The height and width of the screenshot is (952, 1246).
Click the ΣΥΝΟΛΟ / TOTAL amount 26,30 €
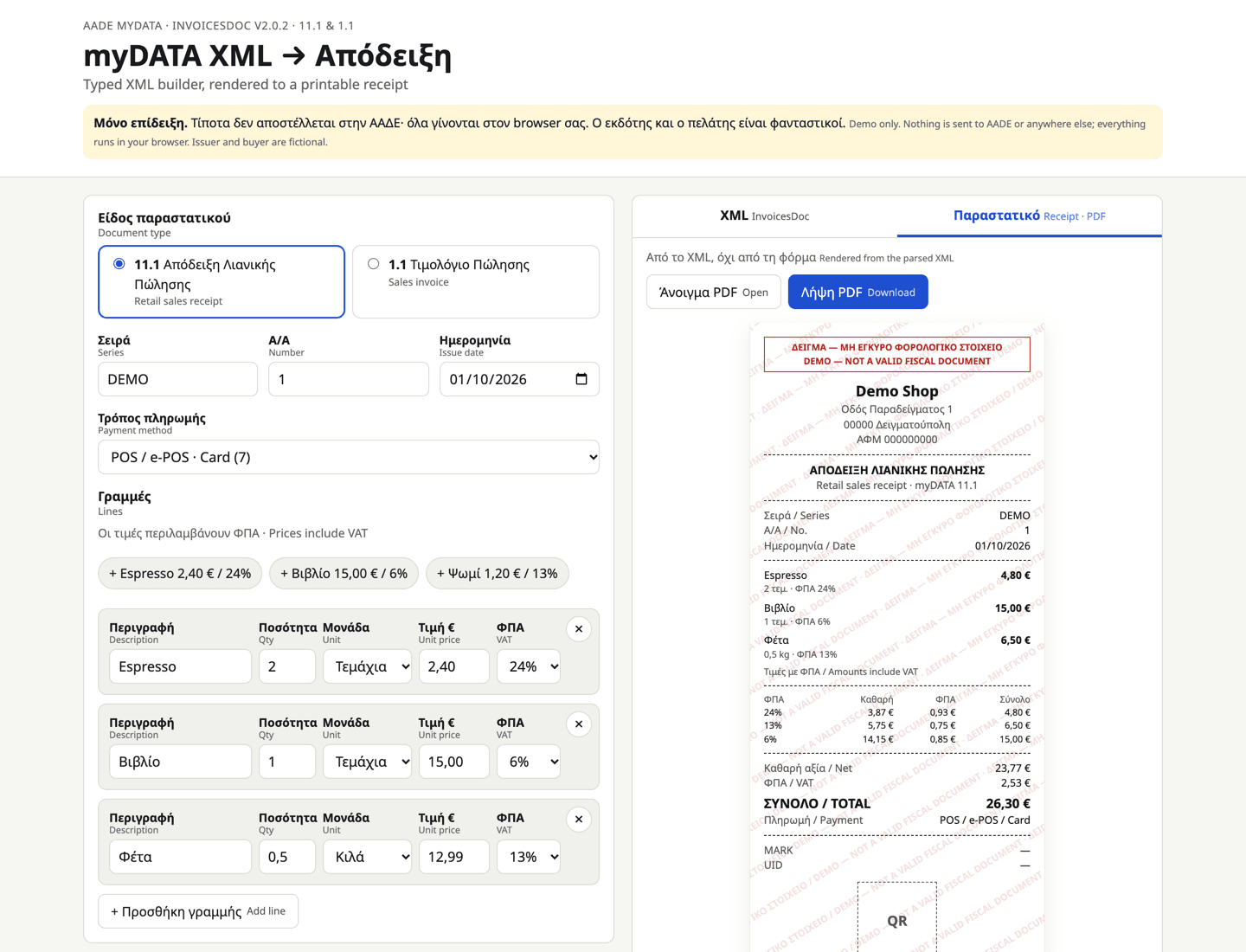(1008, 803)
